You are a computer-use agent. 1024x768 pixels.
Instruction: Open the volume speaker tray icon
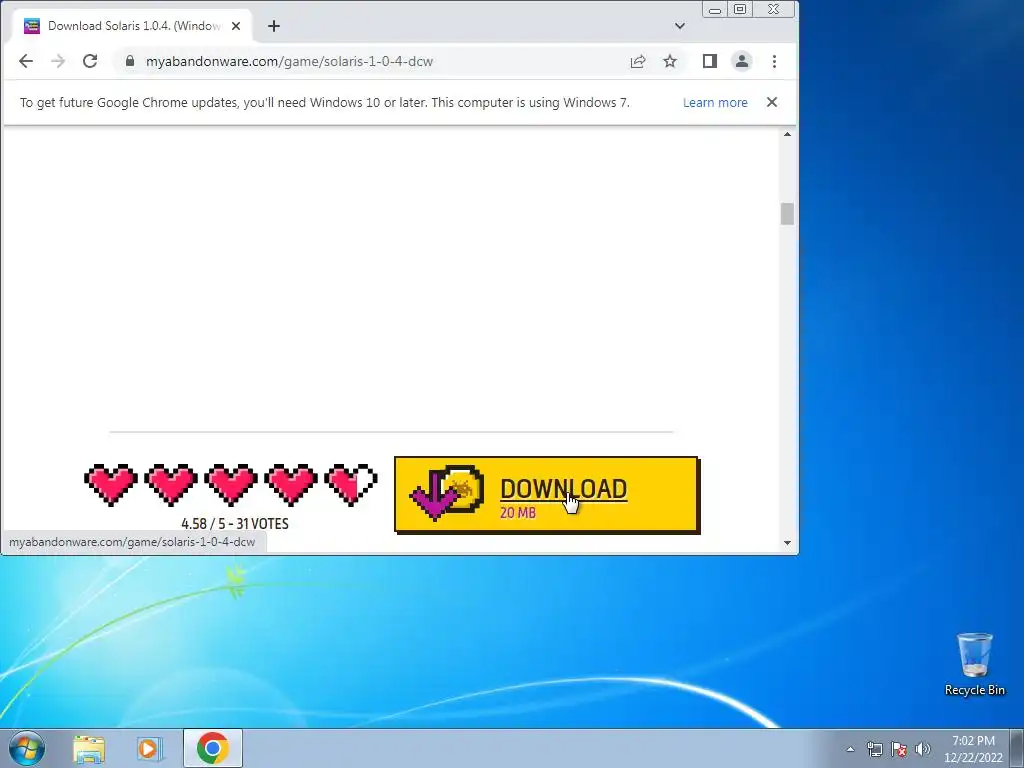[x=923, y=749]
